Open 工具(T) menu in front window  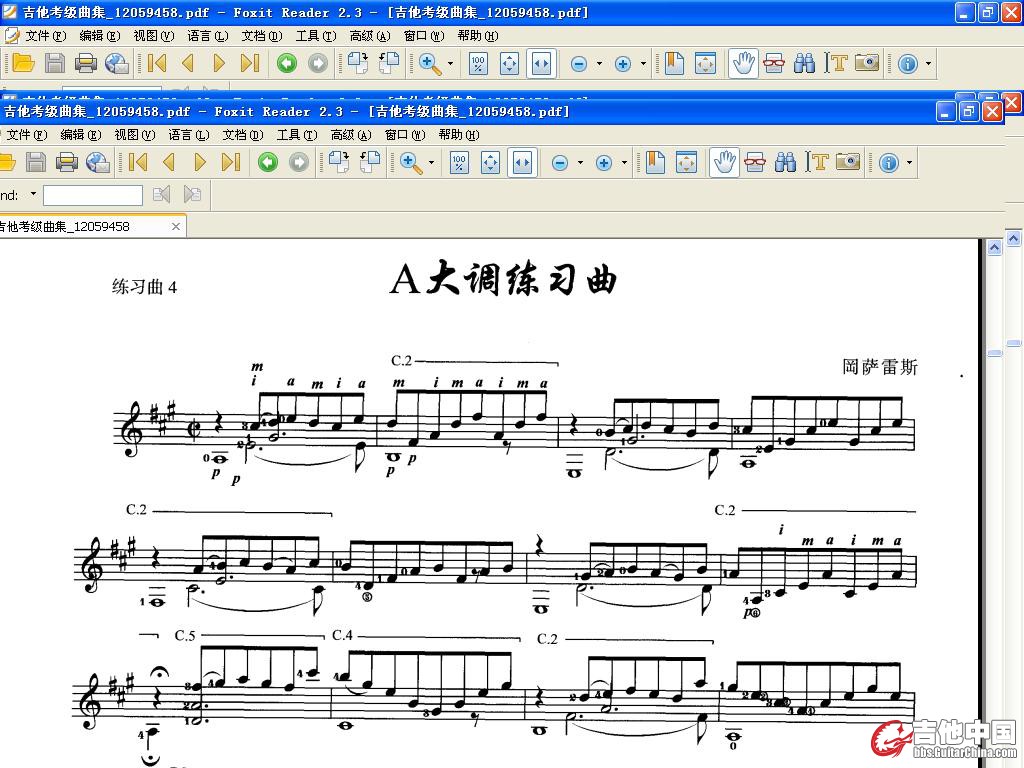(x=297, y=135)
